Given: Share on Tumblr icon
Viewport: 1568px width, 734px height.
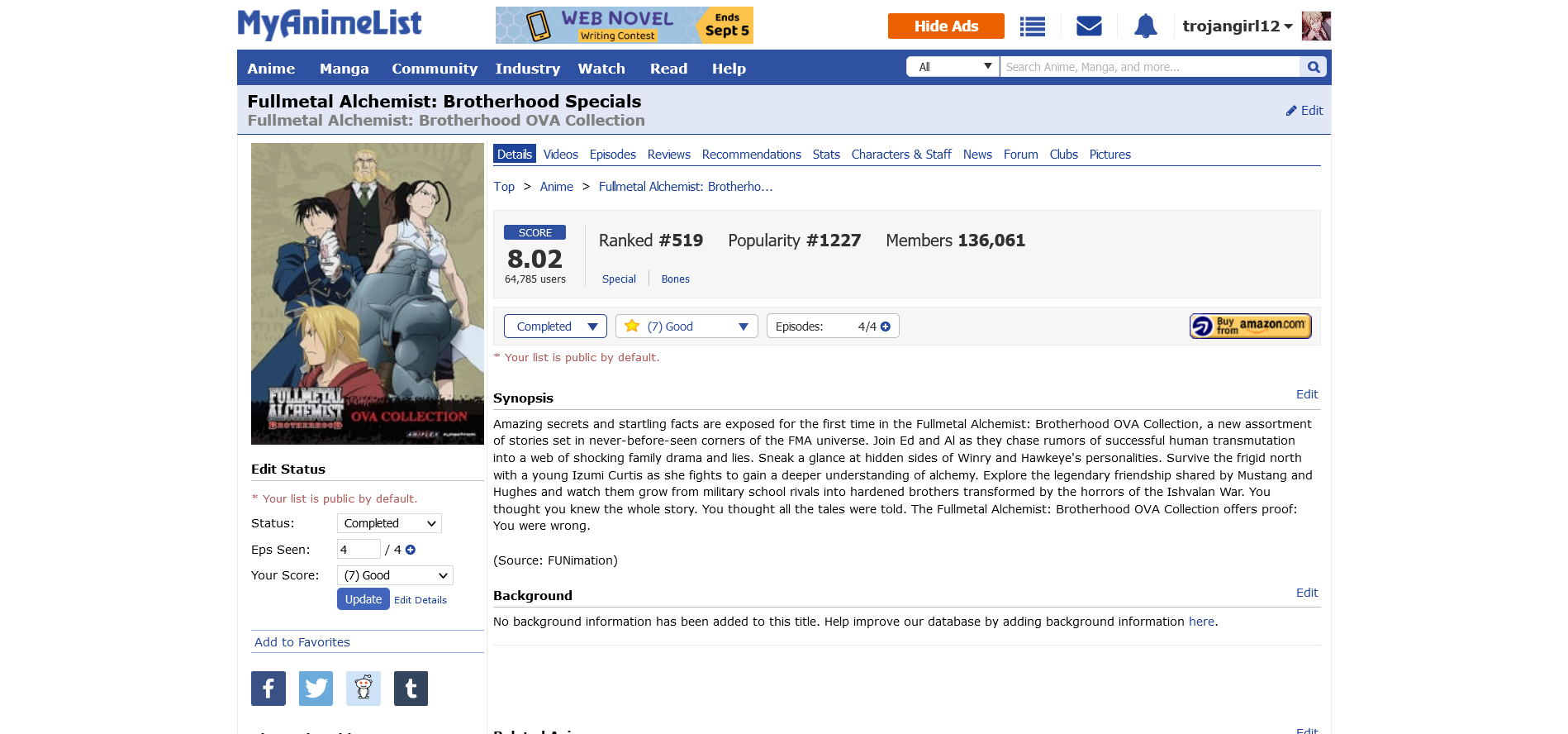Looking at the screenshot, I should (x=411, y=689).
